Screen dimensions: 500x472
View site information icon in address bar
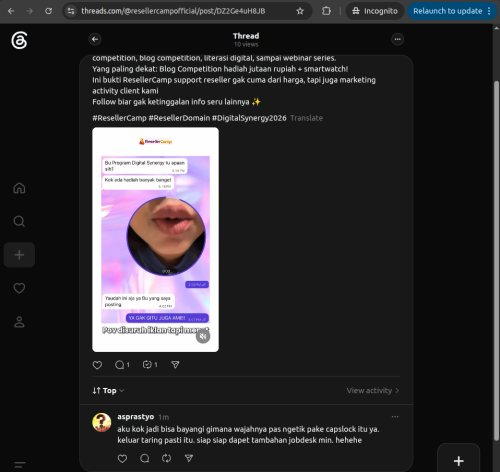[x=71, y=11]
